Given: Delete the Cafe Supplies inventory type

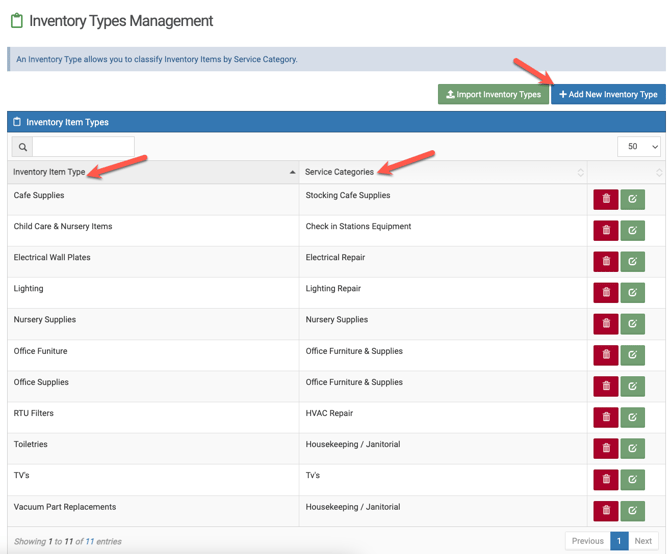Looking at the screenshot, I should [x=605, y=199].
